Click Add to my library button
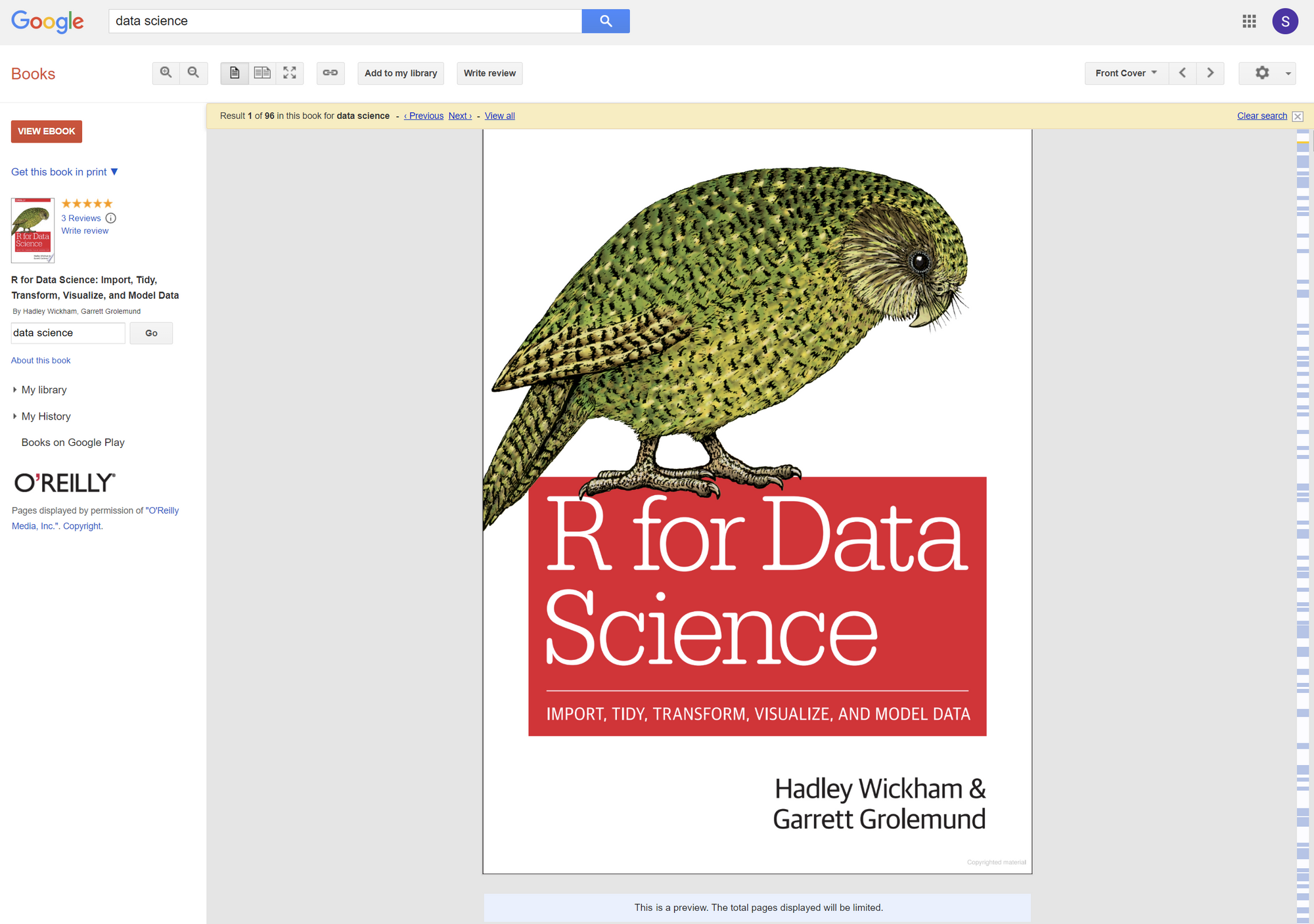Viewport: 1314px width, 924px height. pyautogui.click(x=401, y=72)
